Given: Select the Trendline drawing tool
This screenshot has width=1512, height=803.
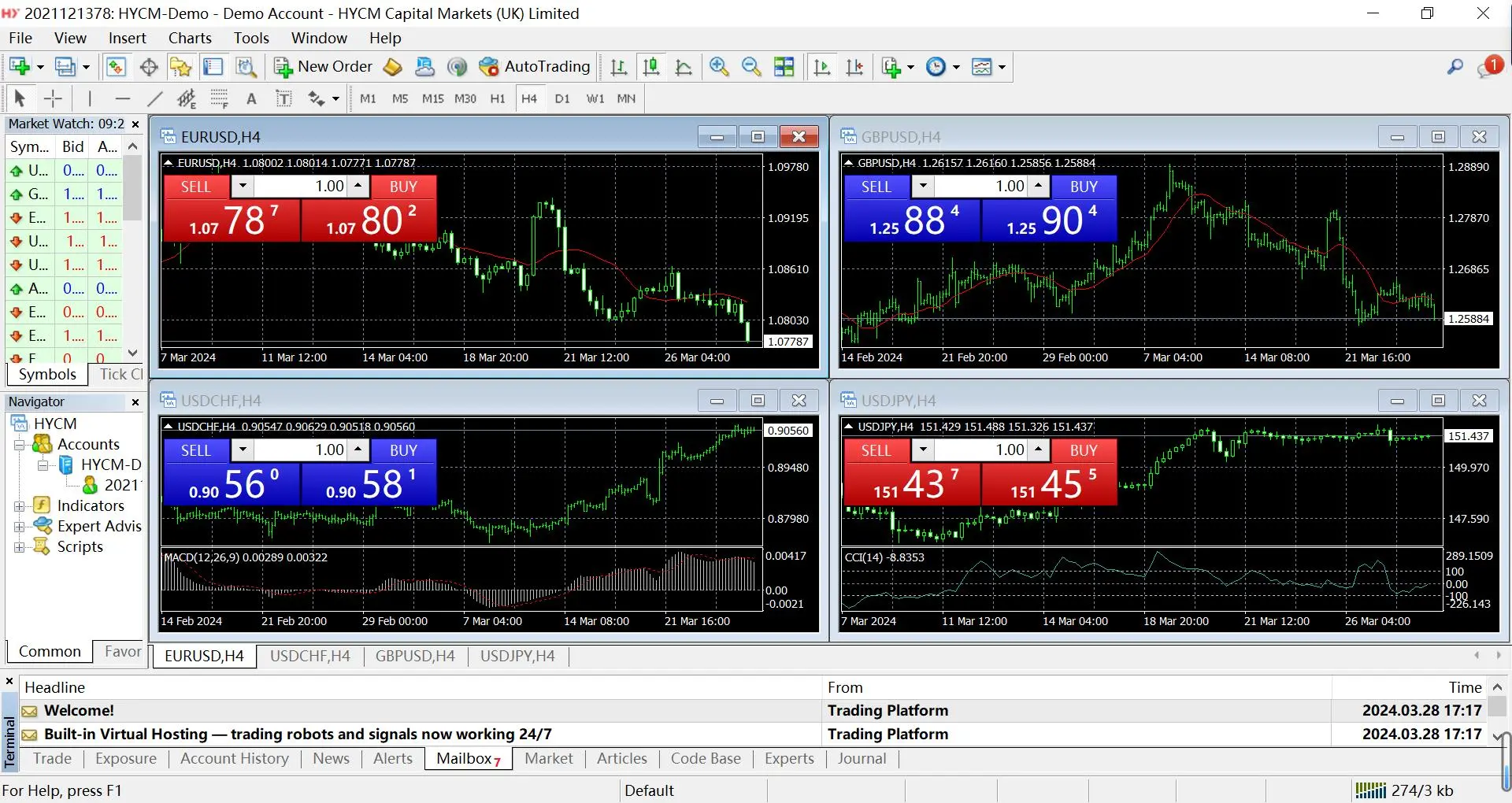Looking at the screenshot, I should [154, 98].
